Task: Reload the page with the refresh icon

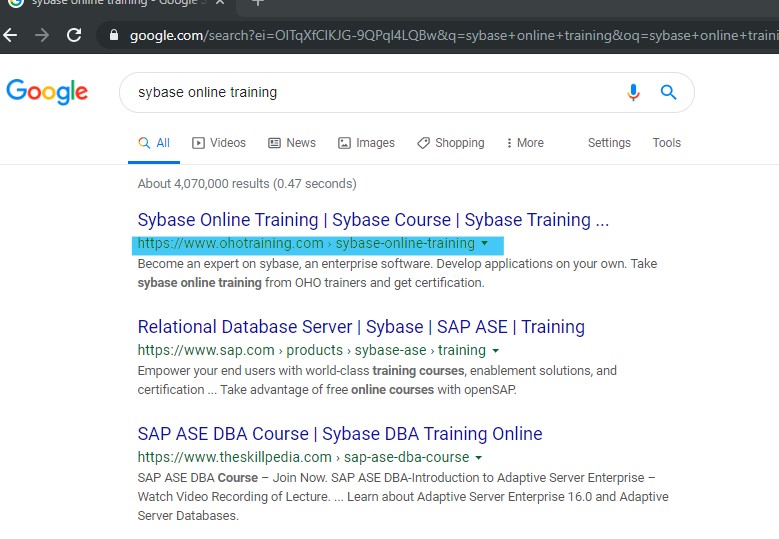Action: click(x=74, y=35)
